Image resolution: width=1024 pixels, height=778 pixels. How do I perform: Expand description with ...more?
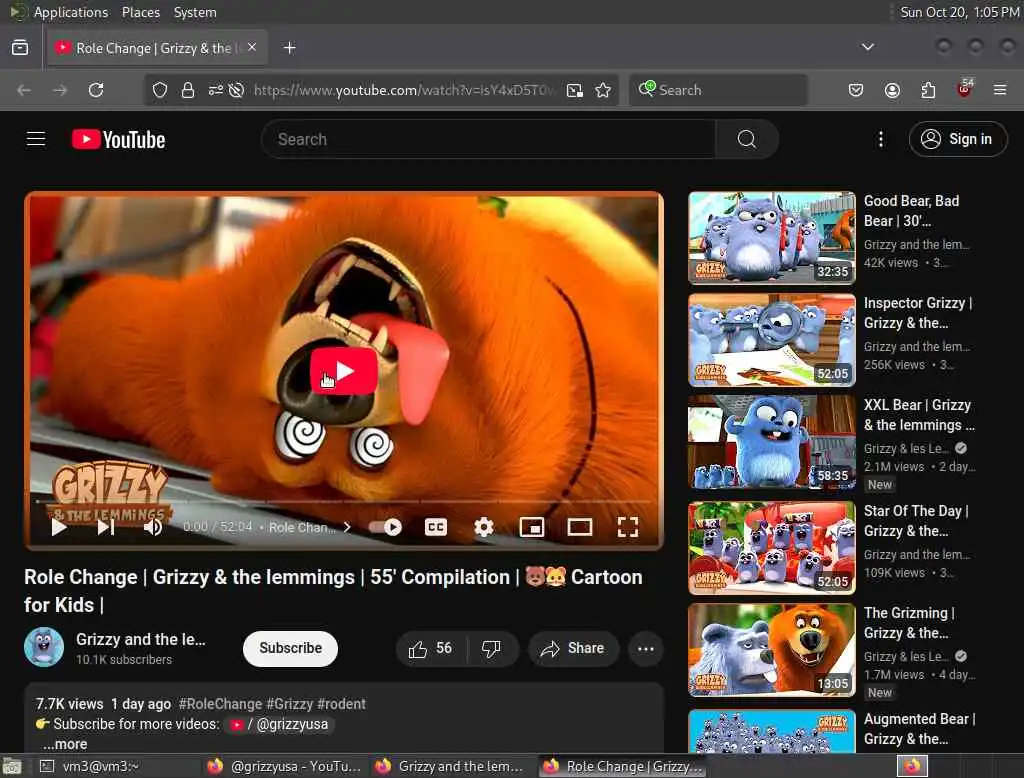pyautogui.click(x=65, y=744)
